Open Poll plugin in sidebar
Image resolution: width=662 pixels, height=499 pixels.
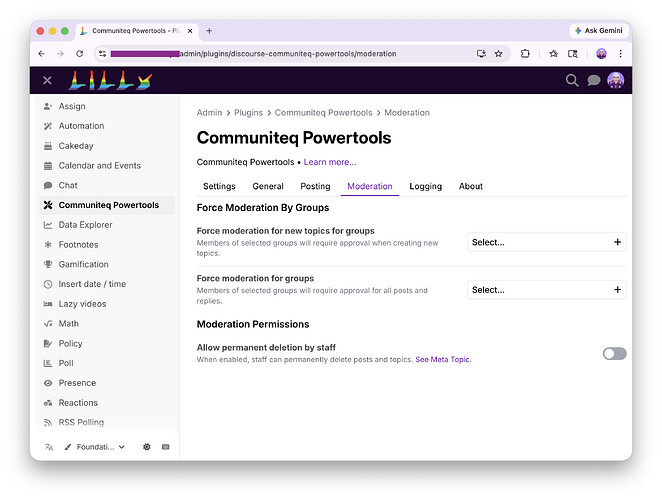coord(107,363)
